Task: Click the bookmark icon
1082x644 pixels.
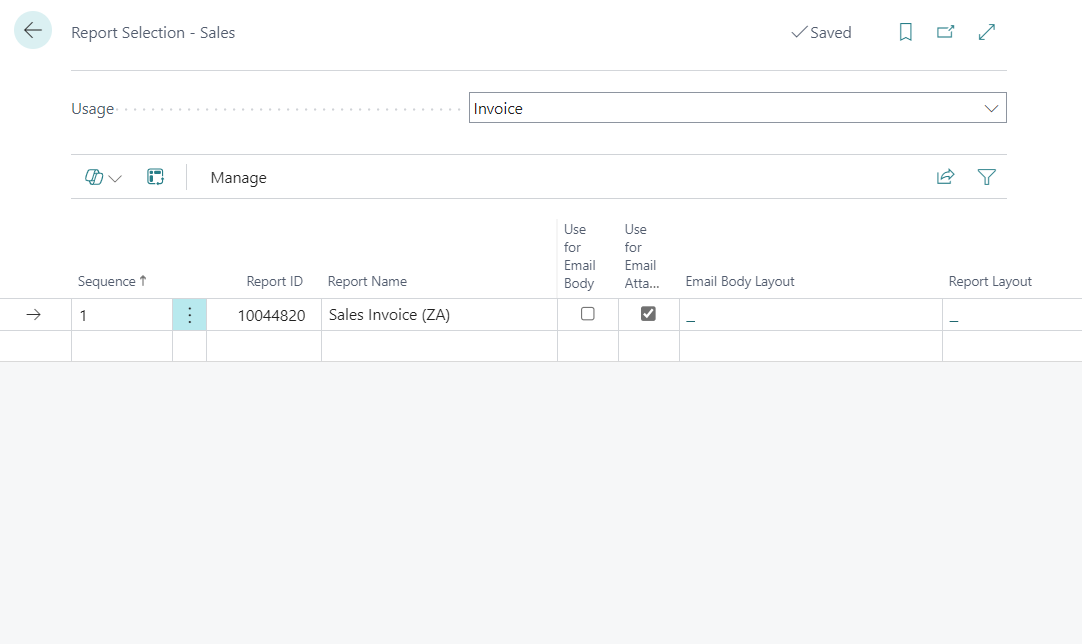Action: click(905, 32)
